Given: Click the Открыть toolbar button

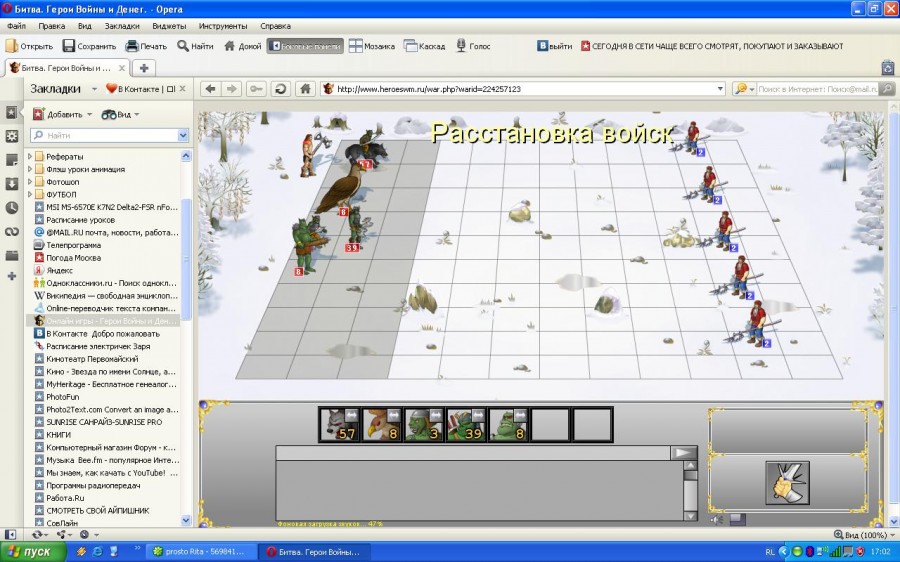Looking at the screenshot, I should tap(29, 46).
